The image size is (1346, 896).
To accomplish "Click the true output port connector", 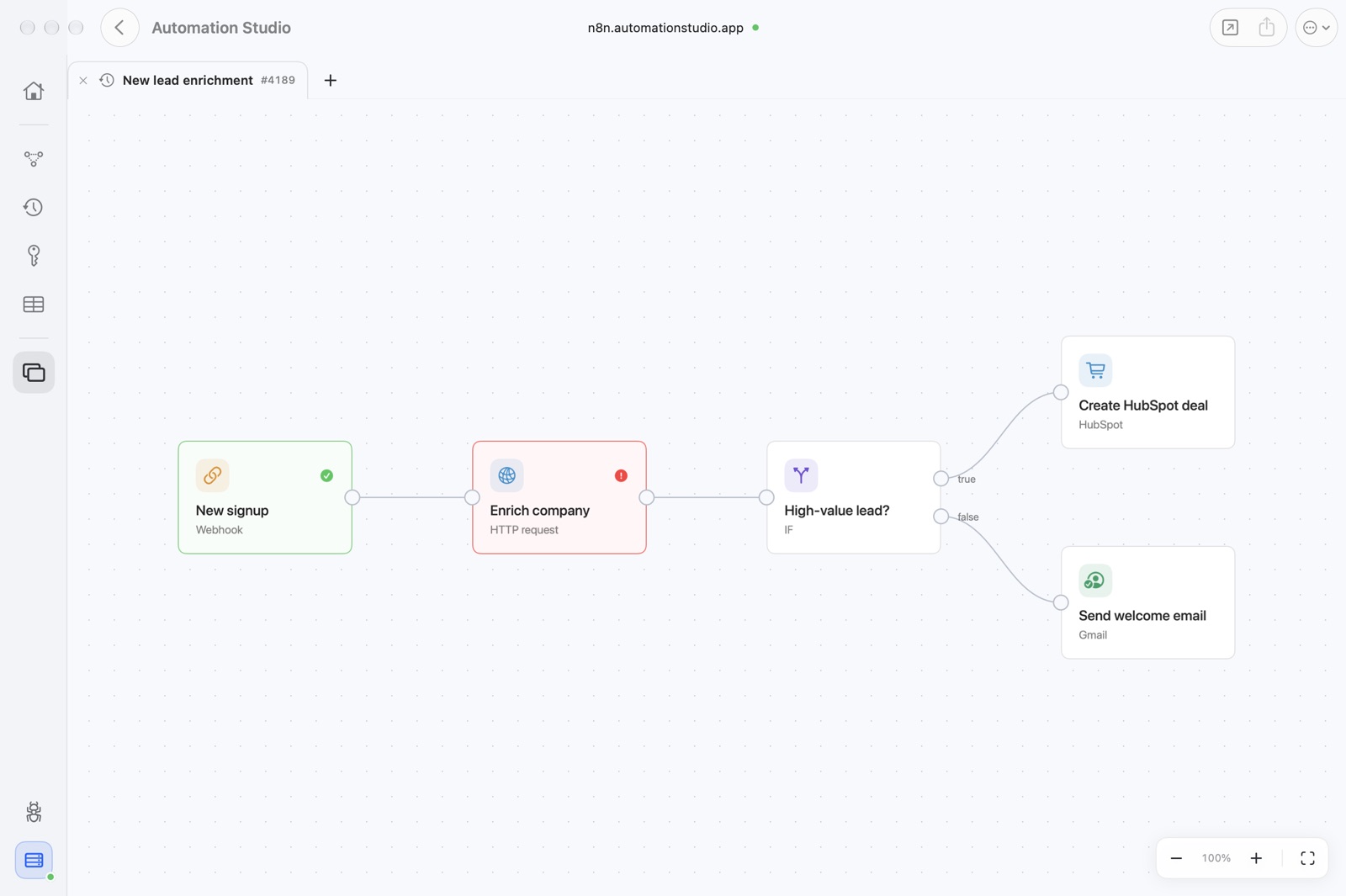I will click(941, 479).
